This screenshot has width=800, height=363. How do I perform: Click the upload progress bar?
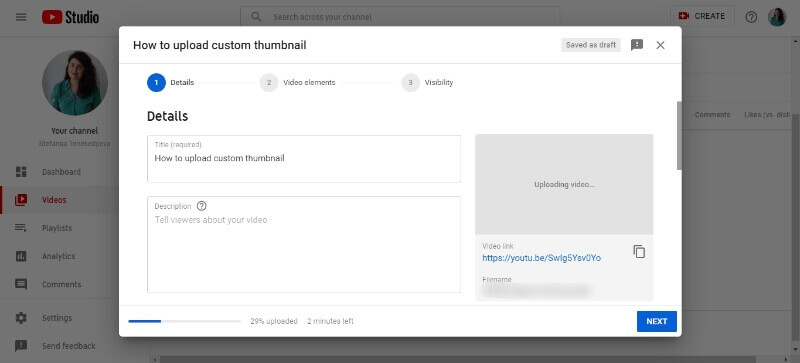184,322
